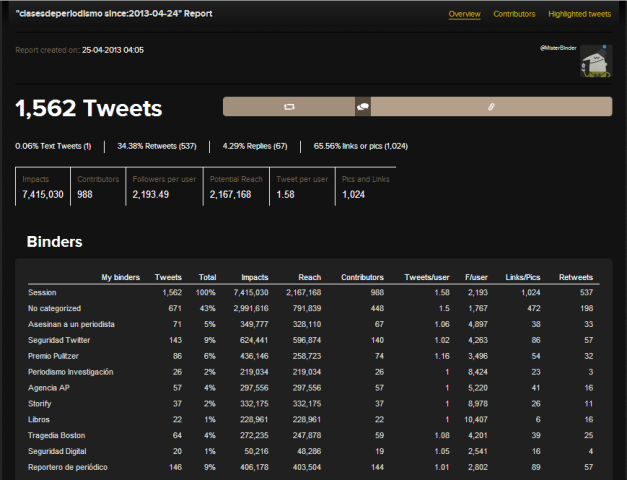Go to the Highlighted tweets tab
627x480 pixels.
[x=580, y=14]
